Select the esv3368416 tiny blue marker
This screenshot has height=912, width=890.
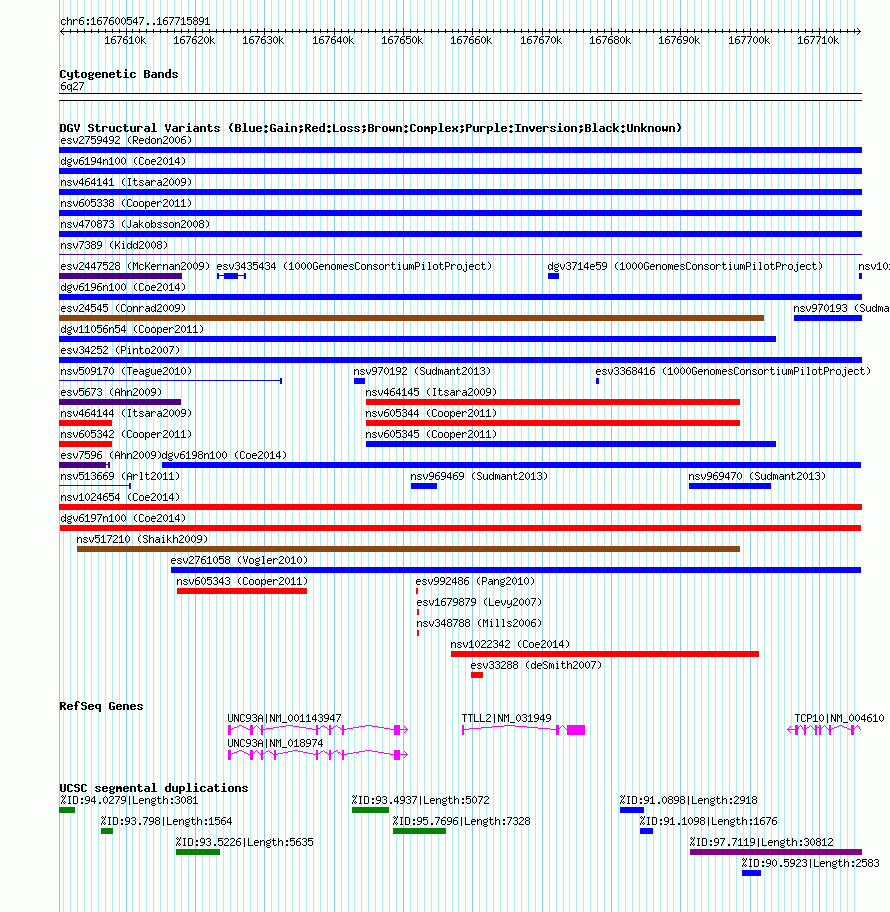597,381
